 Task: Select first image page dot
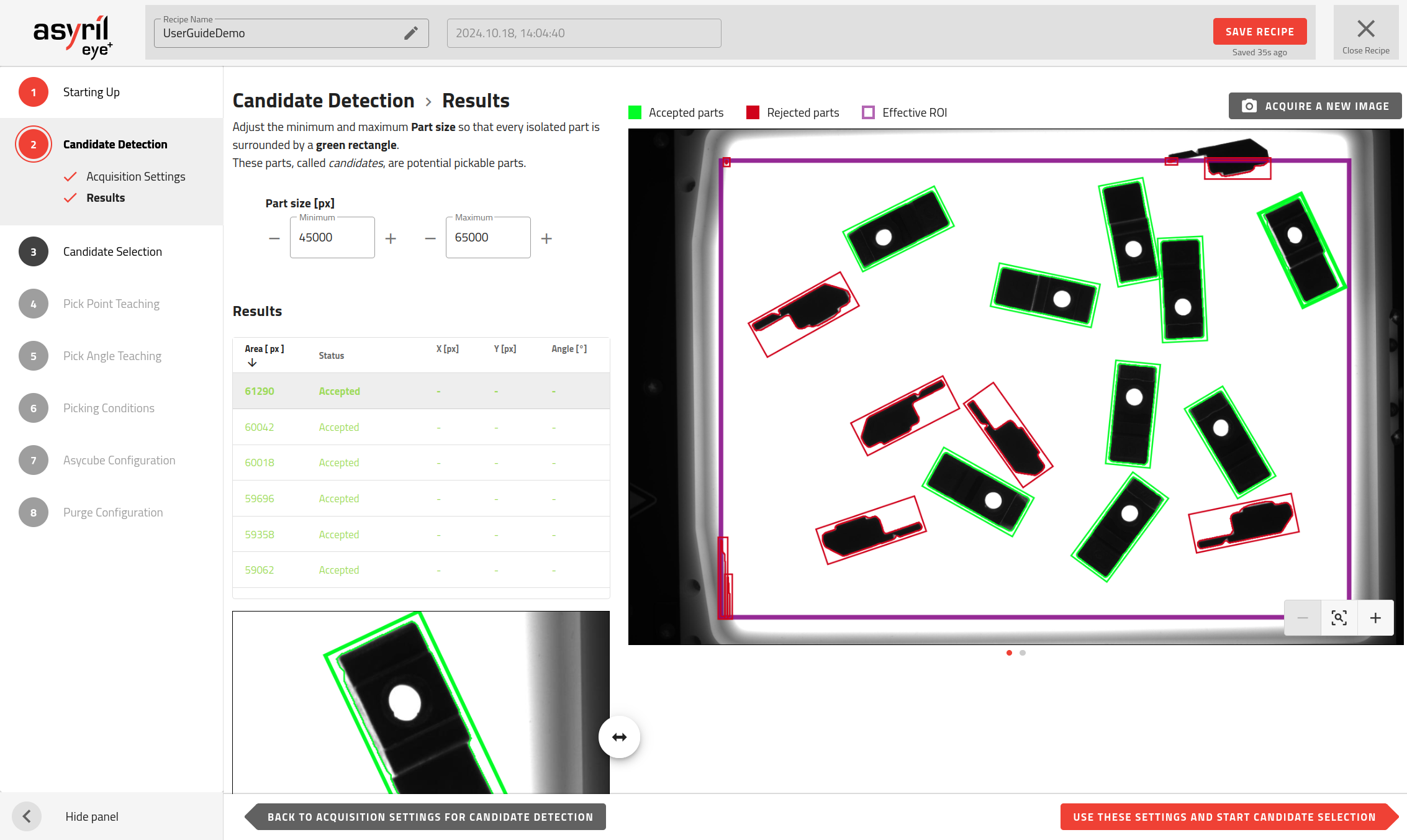click(1009, 653)
